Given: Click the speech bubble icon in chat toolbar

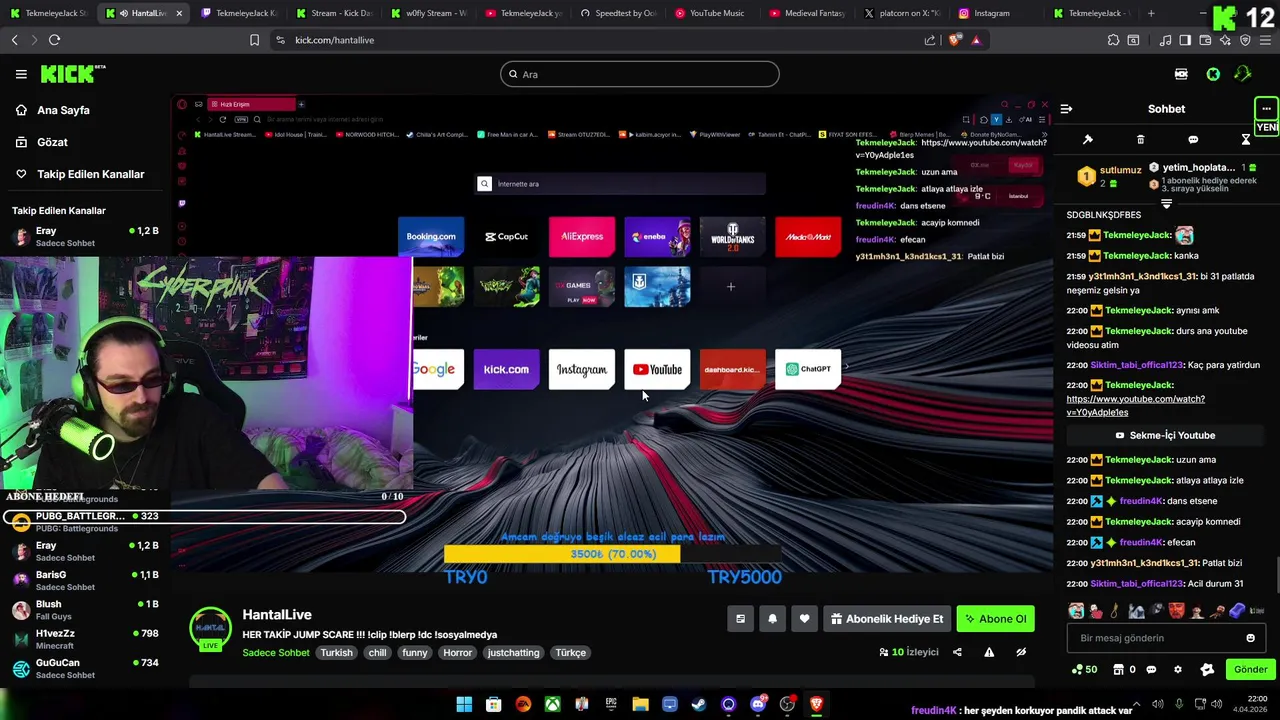Looking at the screenshot, I should point(1193,140).
